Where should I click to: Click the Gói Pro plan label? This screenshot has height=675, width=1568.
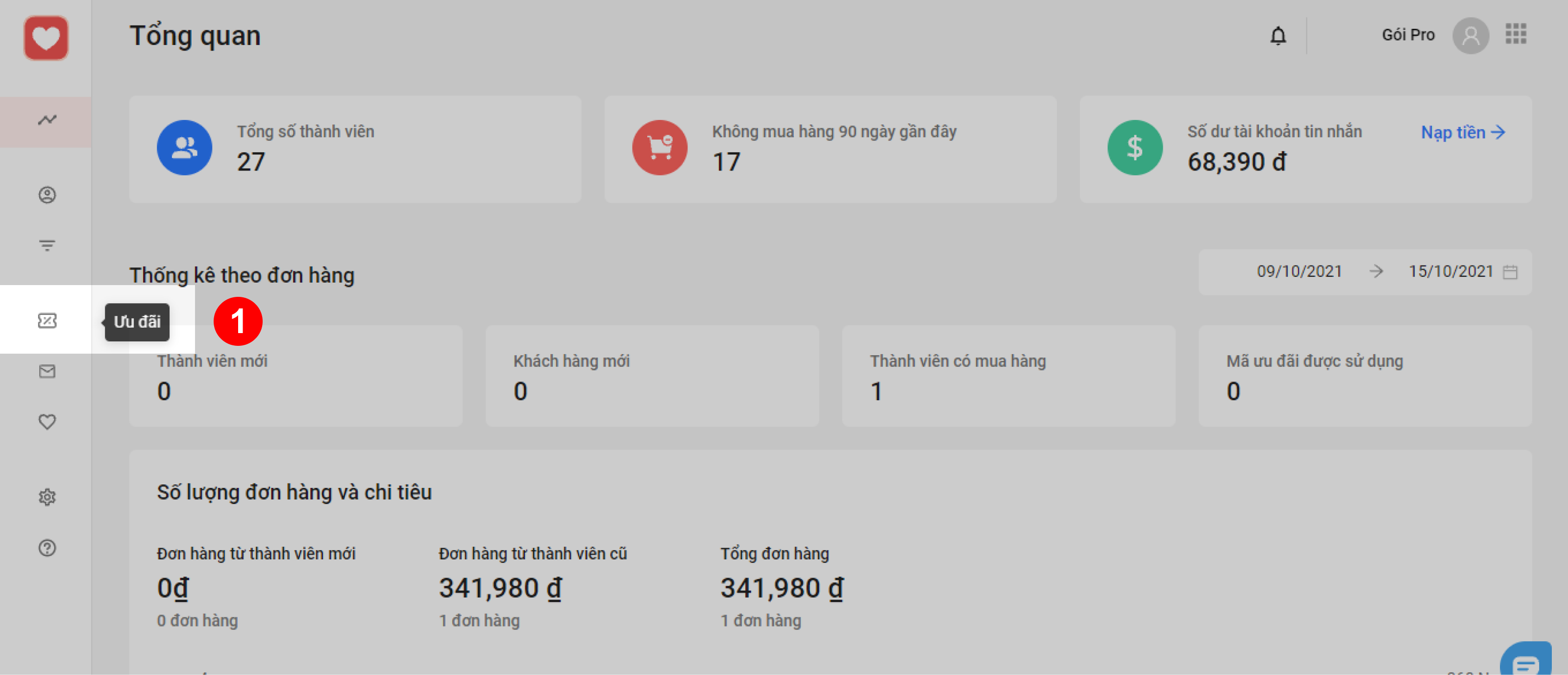pos(1408,35)
